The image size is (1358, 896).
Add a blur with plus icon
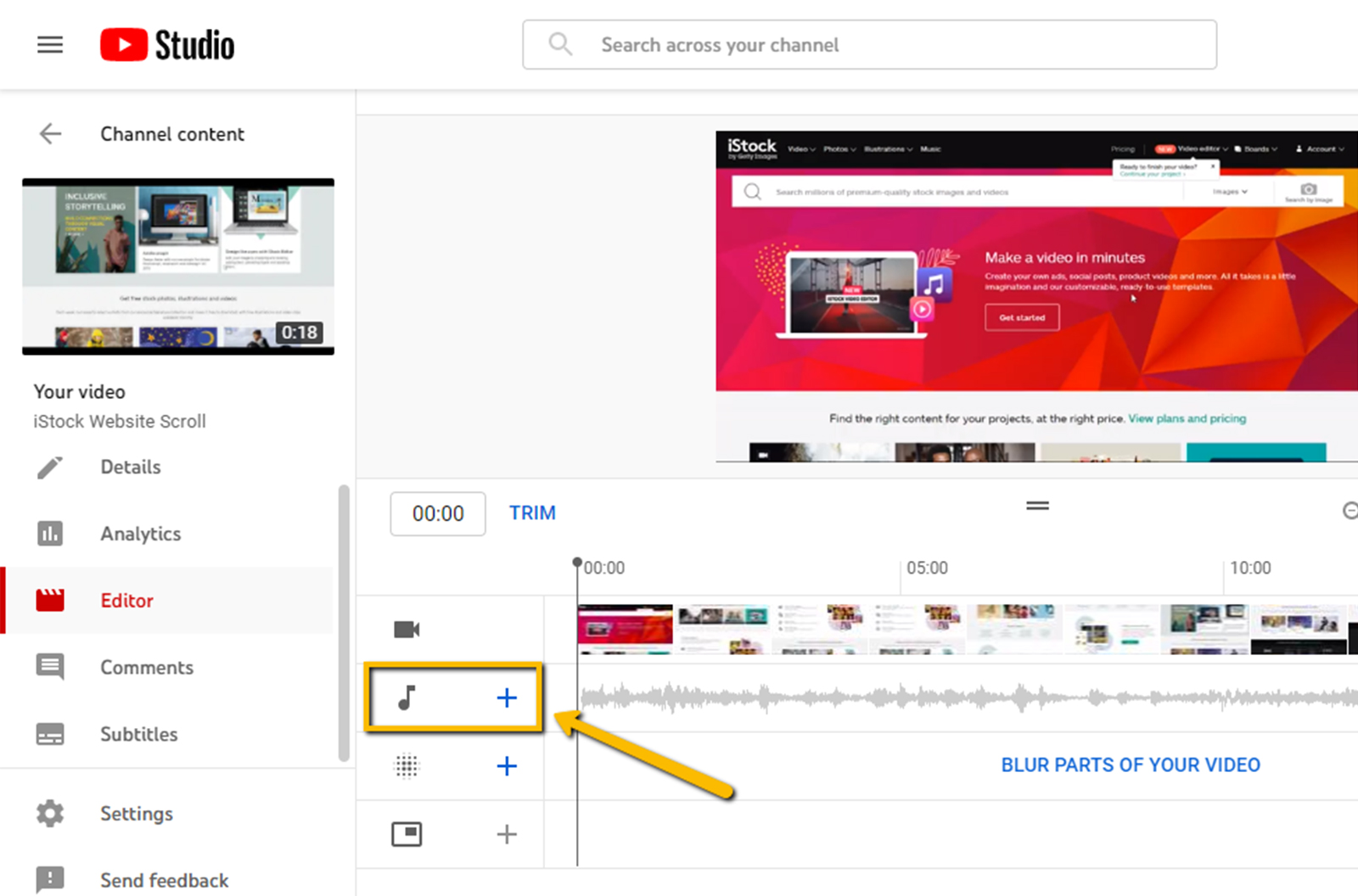click(507, 766)
